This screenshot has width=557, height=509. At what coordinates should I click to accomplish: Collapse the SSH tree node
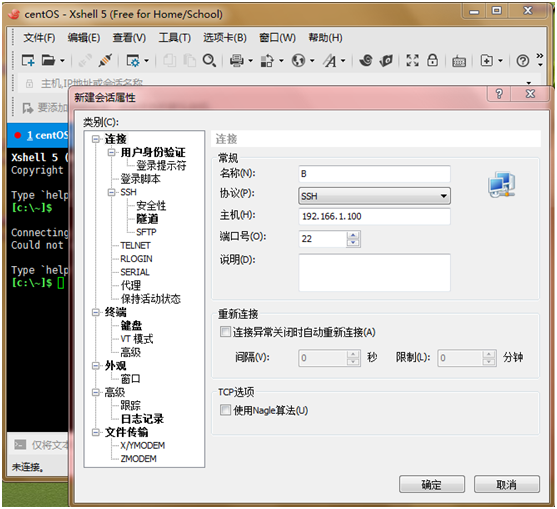tap(111, 192)
